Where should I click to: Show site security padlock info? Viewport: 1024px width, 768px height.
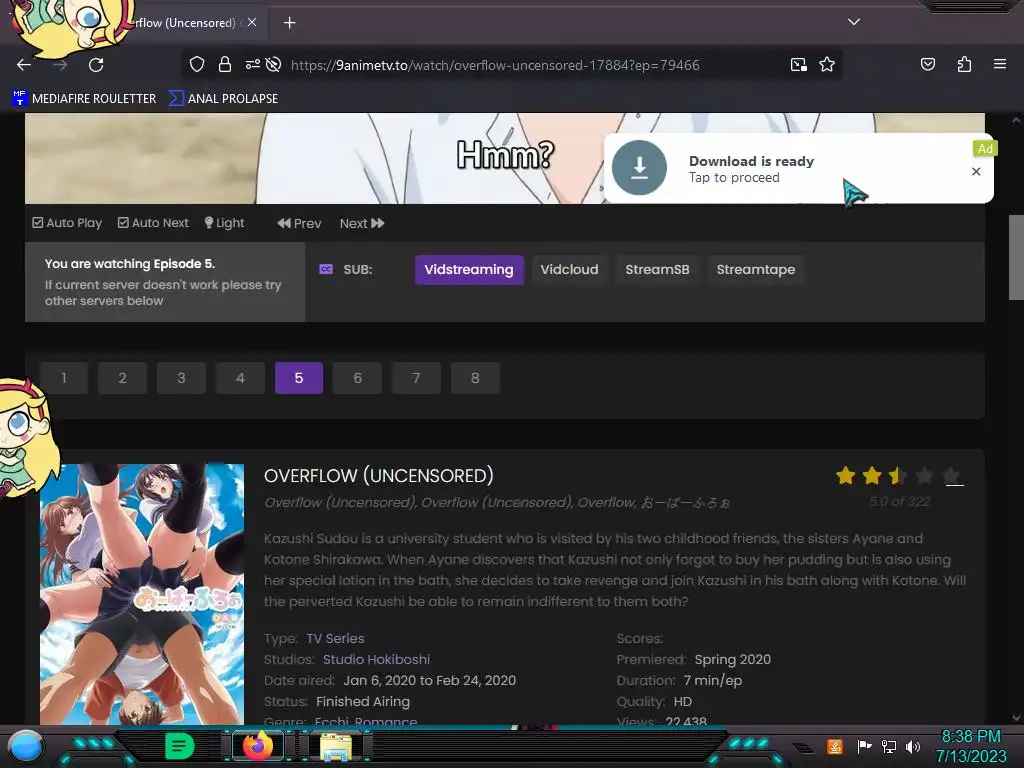[225, 65]
